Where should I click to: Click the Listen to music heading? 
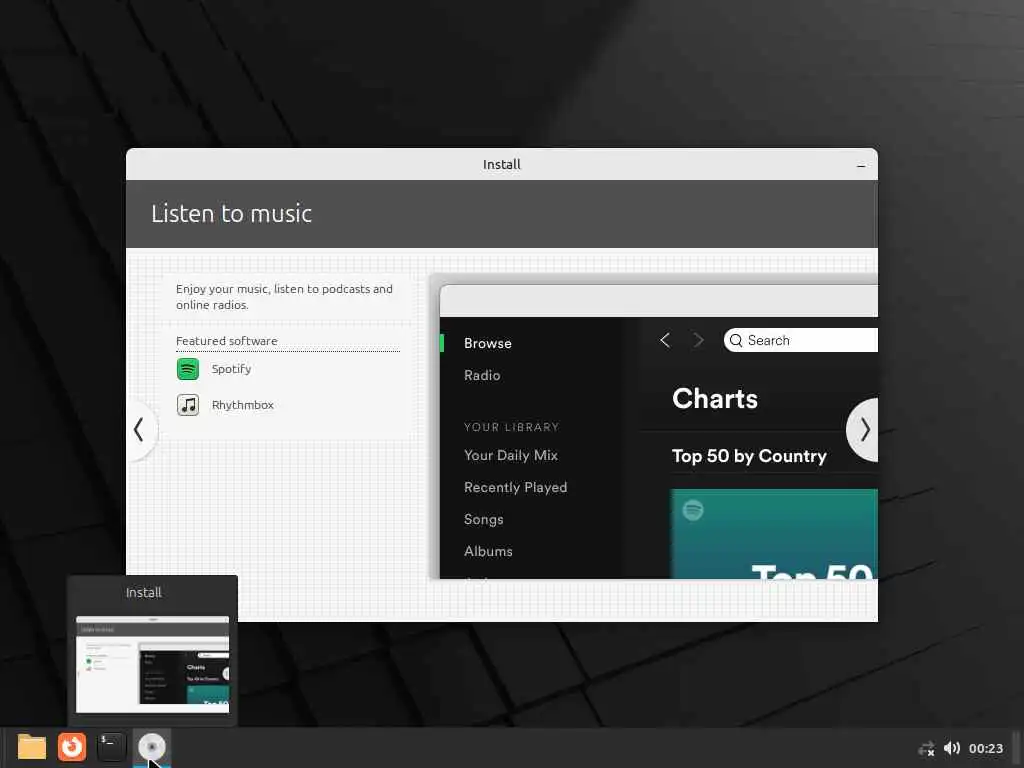point(231,214)
